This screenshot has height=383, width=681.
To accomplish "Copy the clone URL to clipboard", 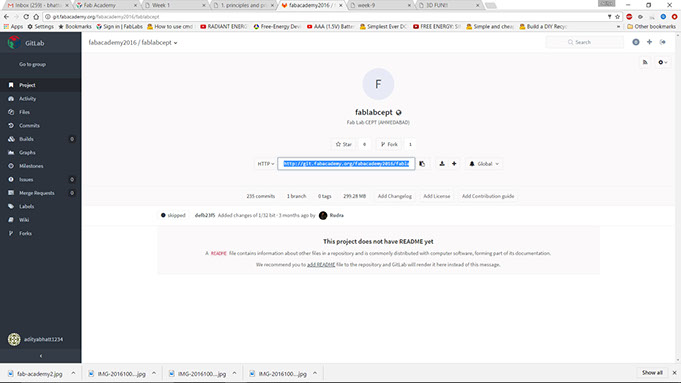I will (422, 164).
